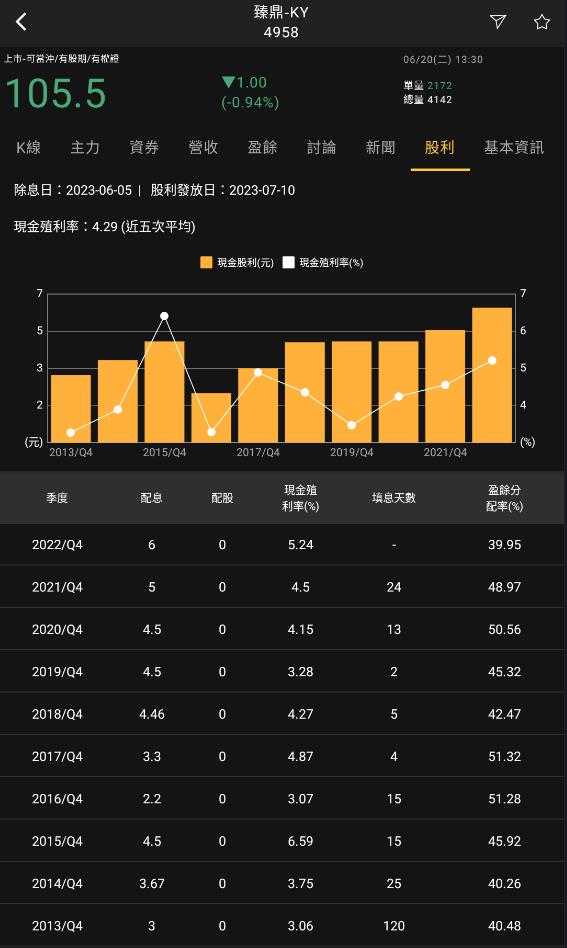Click the 填息天數 column header
This screenshot has width=567, height=948.
(394, 498)
